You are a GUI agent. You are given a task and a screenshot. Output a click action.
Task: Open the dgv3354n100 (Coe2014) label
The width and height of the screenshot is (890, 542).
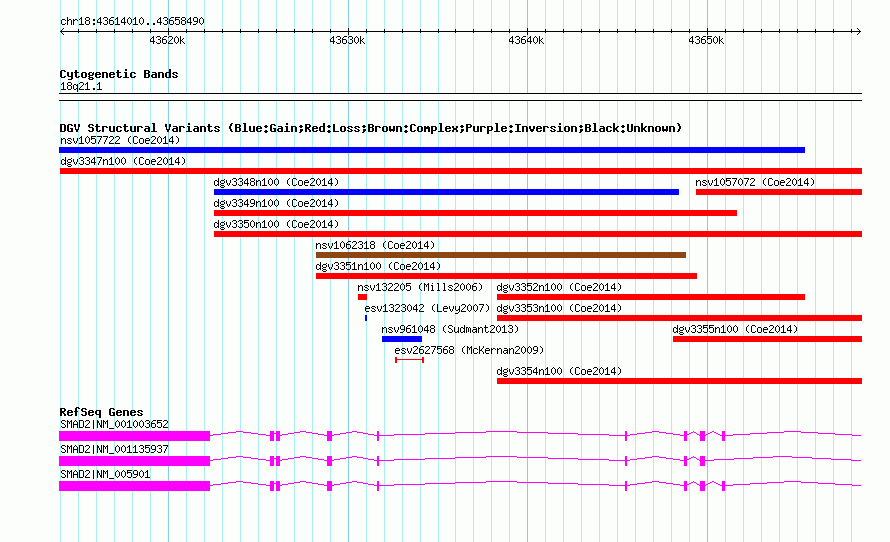pos(559,371)
